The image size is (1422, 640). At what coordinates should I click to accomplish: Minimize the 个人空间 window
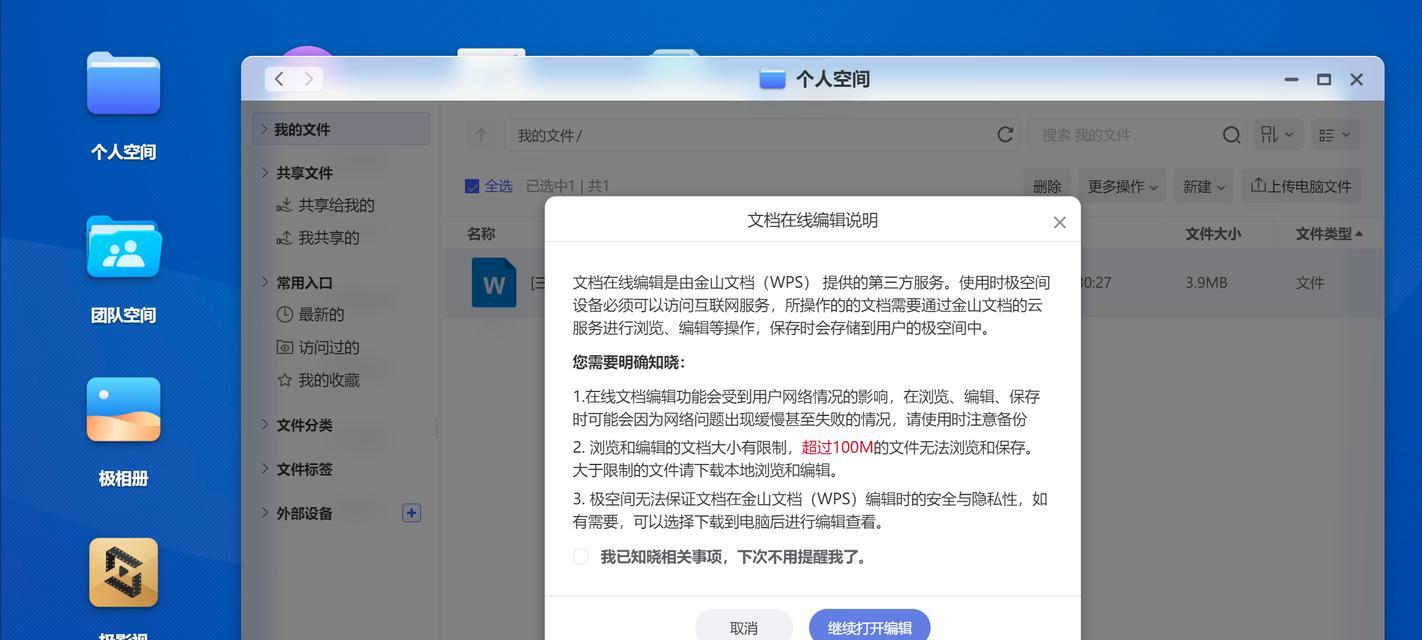tap(1291, 79)
